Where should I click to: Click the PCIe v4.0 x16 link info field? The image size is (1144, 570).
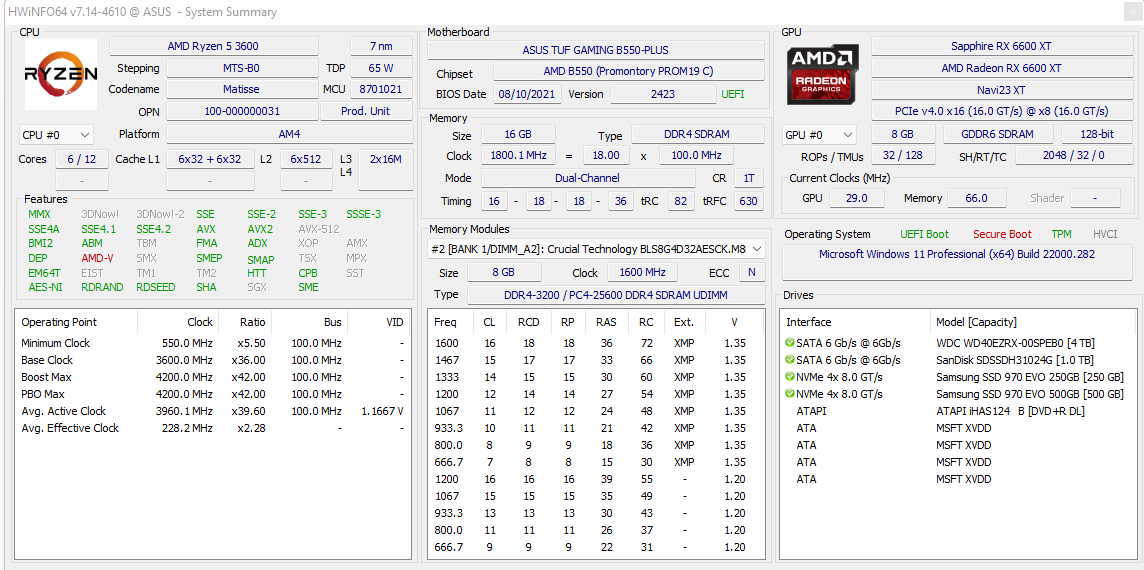[x=1000, y=111]
